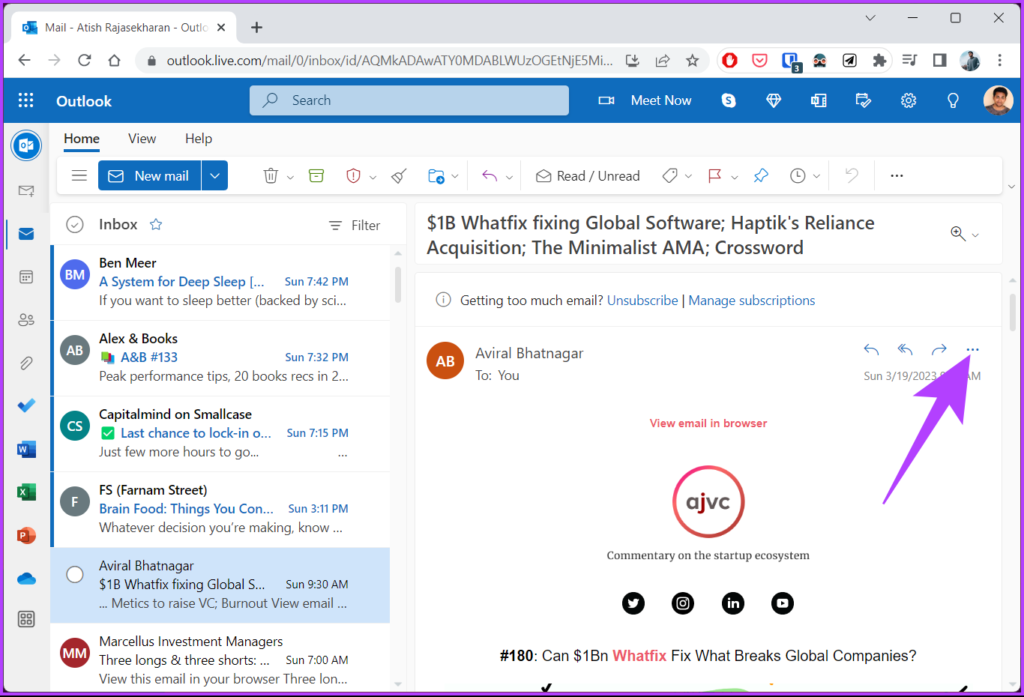This screenshot has width=1024, height=697.
Task: Open the Calendar in the left sidebar
Action: pyautogui.click(x=26, y=277)
